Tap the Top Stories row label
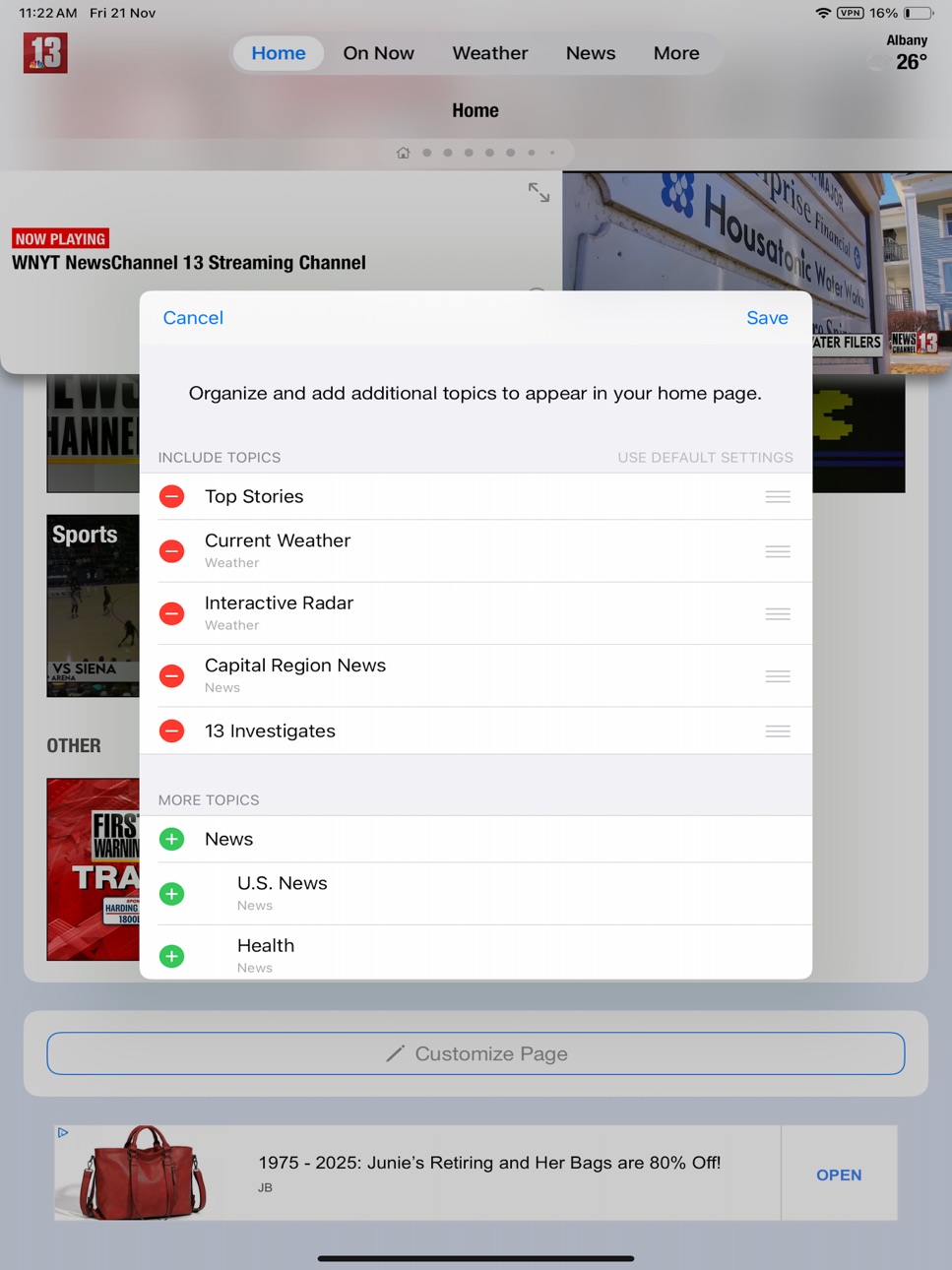Viewport: 952px width, 1270px height. click(254, 496)
